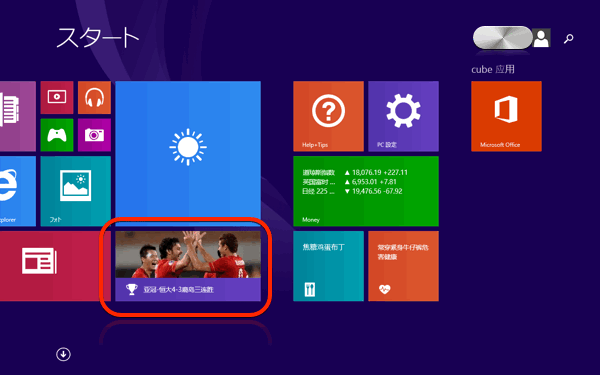Launch Internet Explorer tile
The width and height of the screenshot is (600, 375).
[18, 191]
